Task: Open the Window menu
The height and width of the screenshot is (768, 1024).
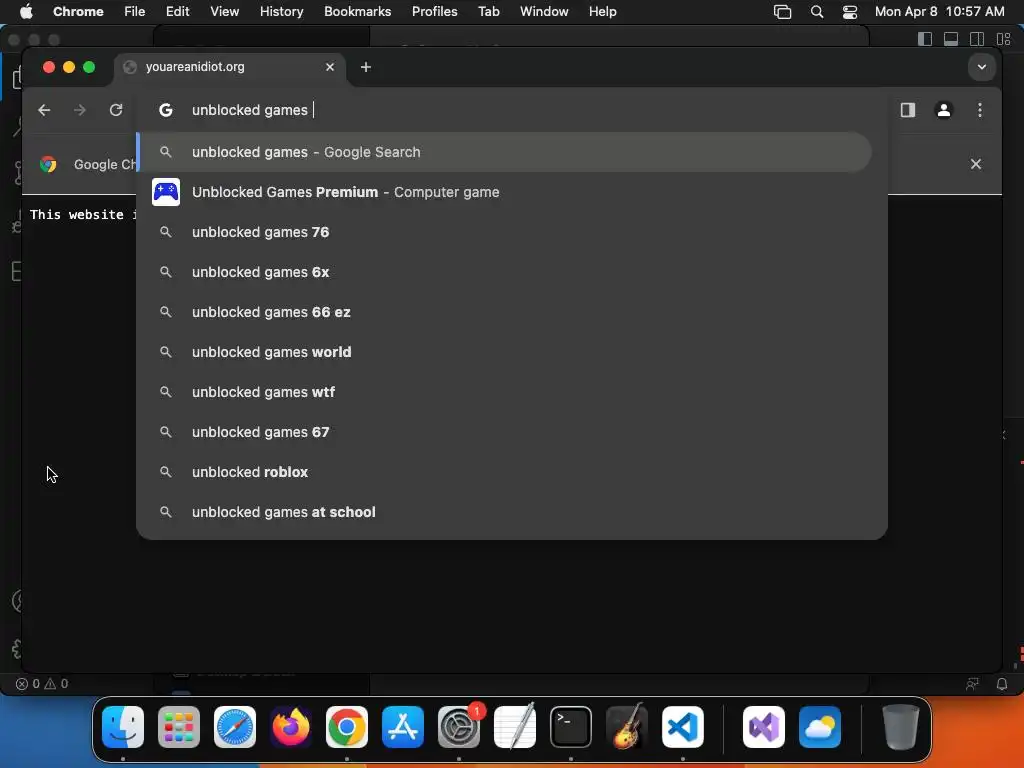Action: 544,11
